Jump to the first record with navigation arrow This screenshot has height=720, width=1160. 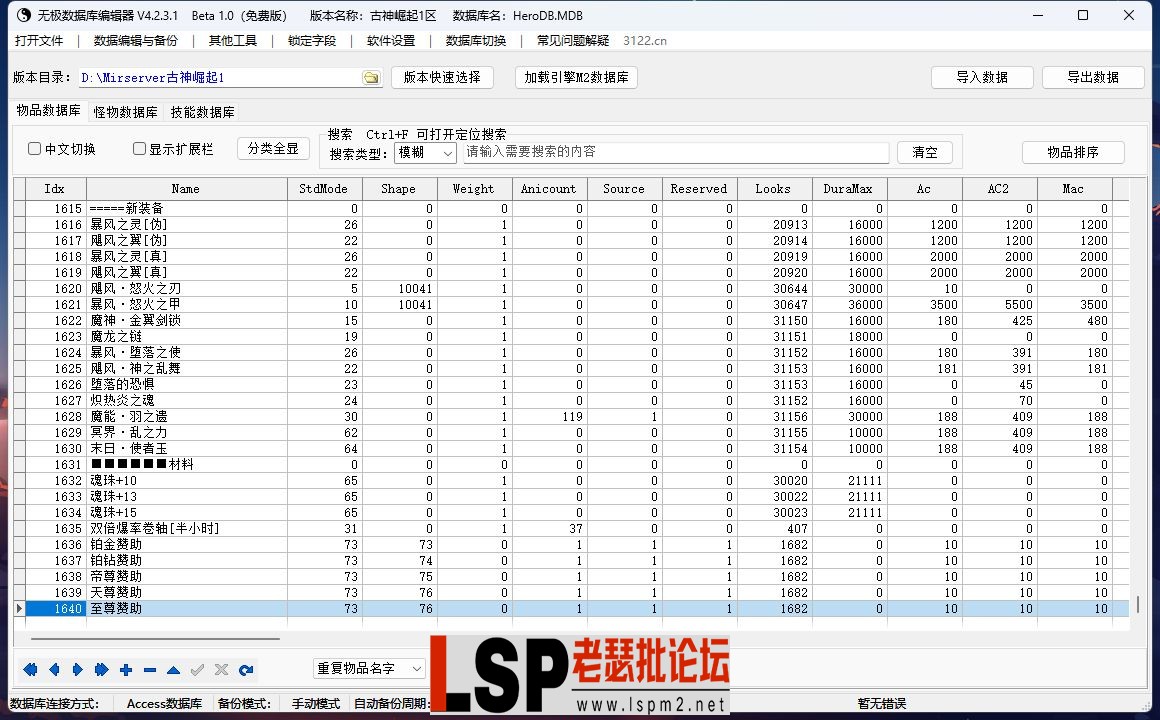coord(29,670)
